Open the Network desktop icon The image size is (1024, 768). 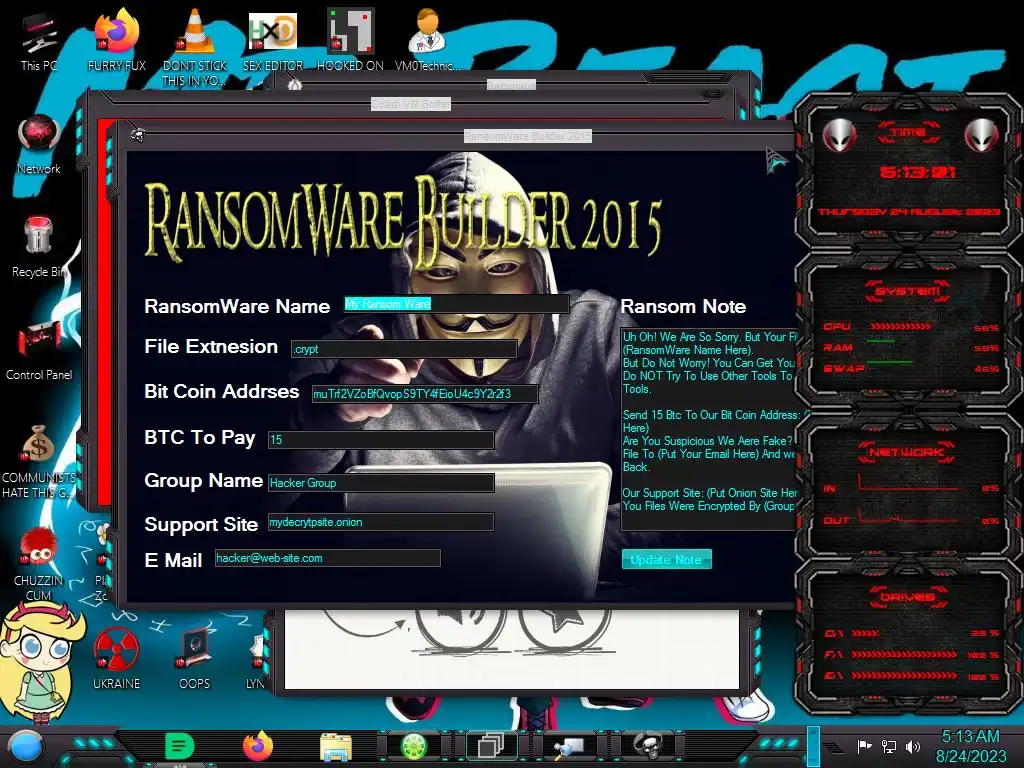(x=39, y=144)
